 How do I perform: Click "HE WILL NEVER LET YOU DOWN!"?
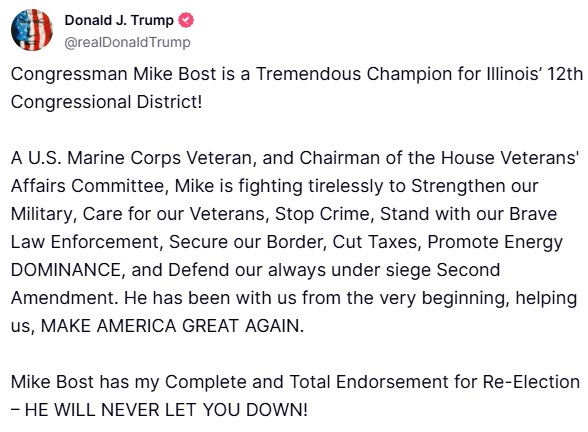pyautogui.click(x=166, y=410)
